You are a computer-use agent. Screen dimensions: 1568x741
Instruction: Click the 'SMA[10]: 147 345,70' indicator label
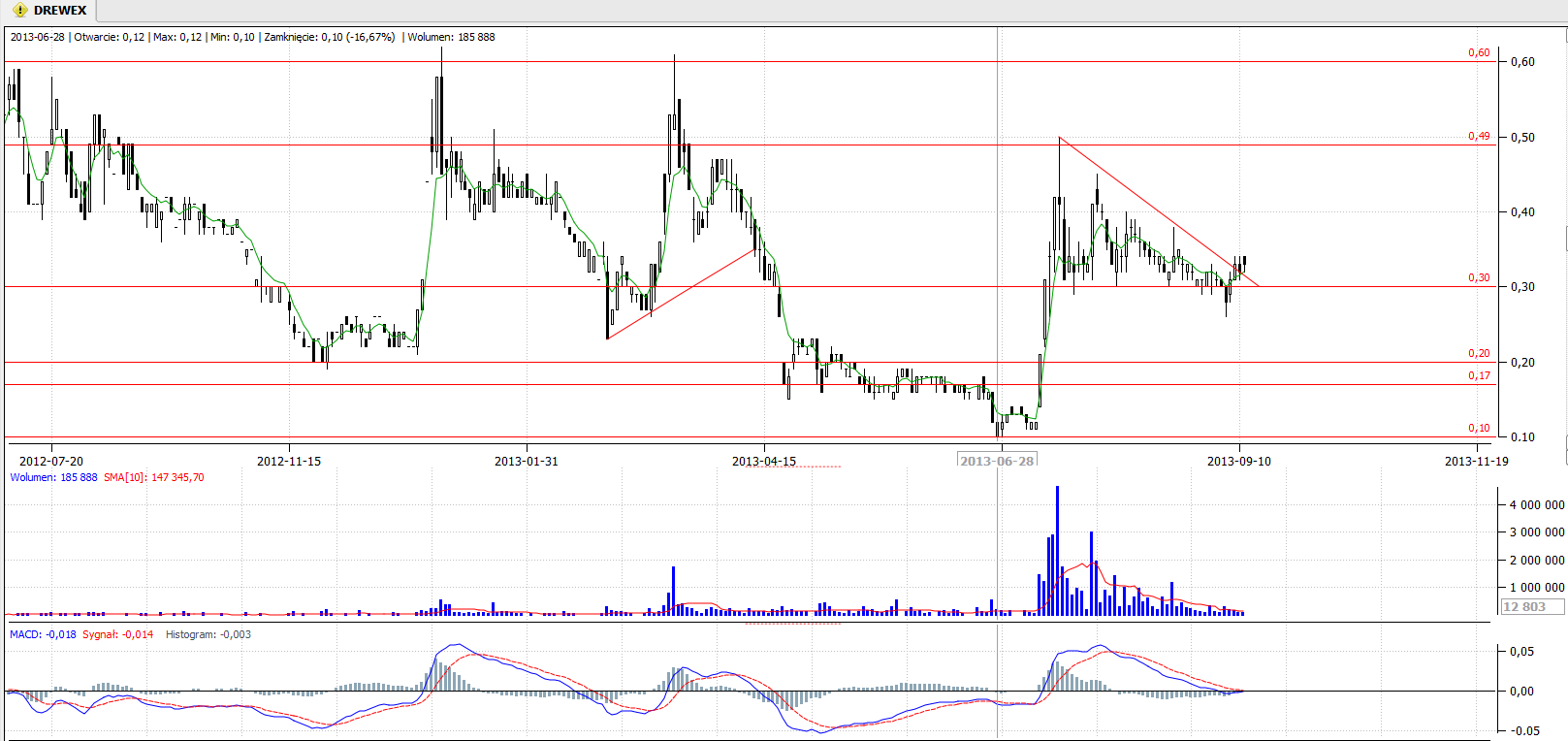pyautogui.click(x=154, y=477)
